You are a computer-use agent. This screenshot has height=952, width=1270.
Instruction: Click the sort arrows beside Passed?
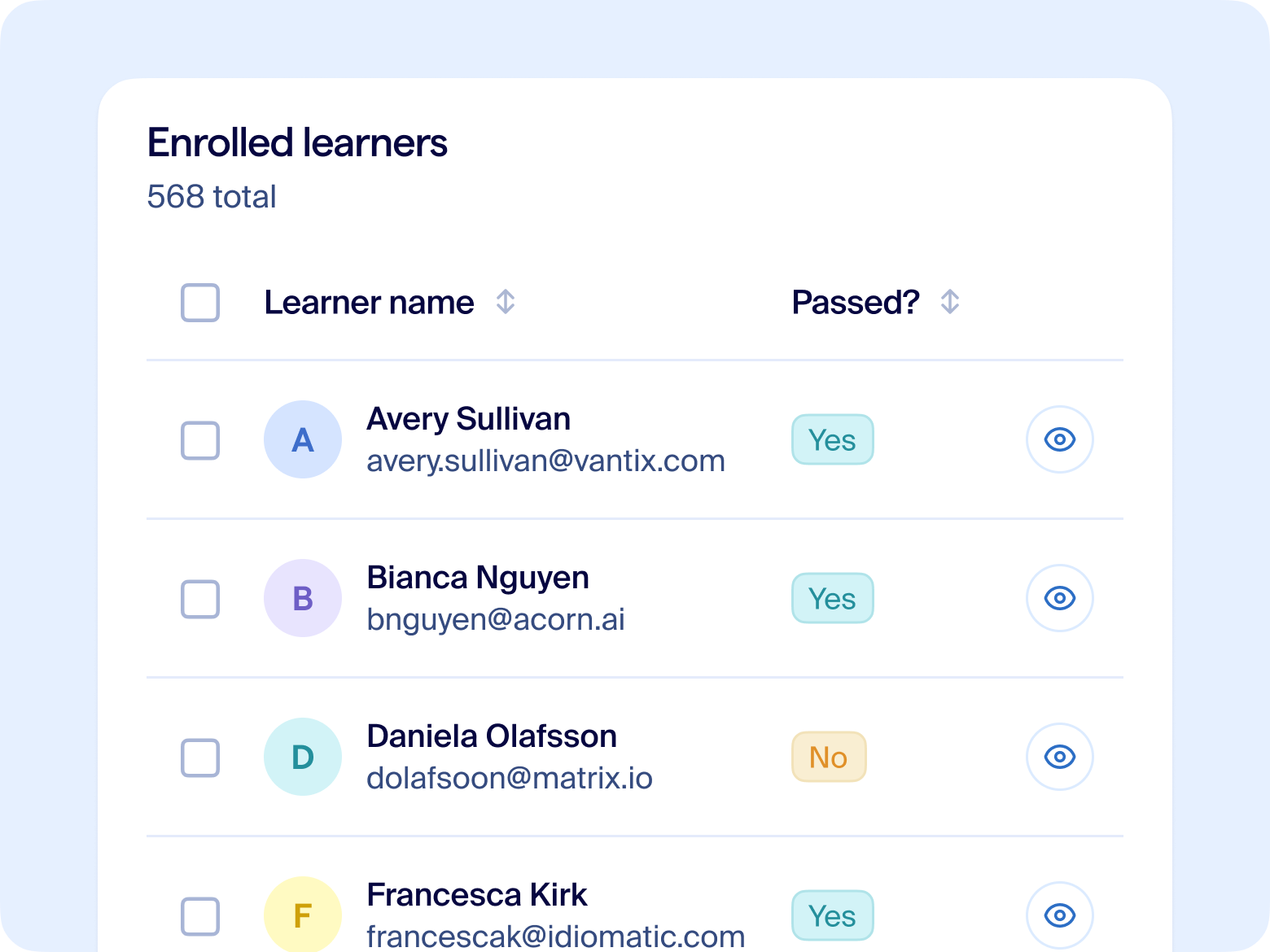tap(949, 302)
